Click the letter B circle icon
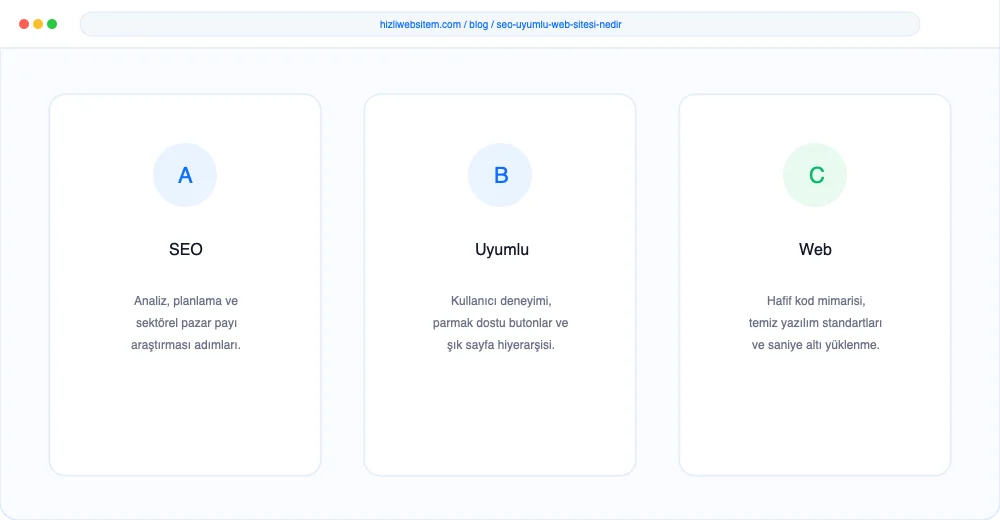 [x=500, y=175]
